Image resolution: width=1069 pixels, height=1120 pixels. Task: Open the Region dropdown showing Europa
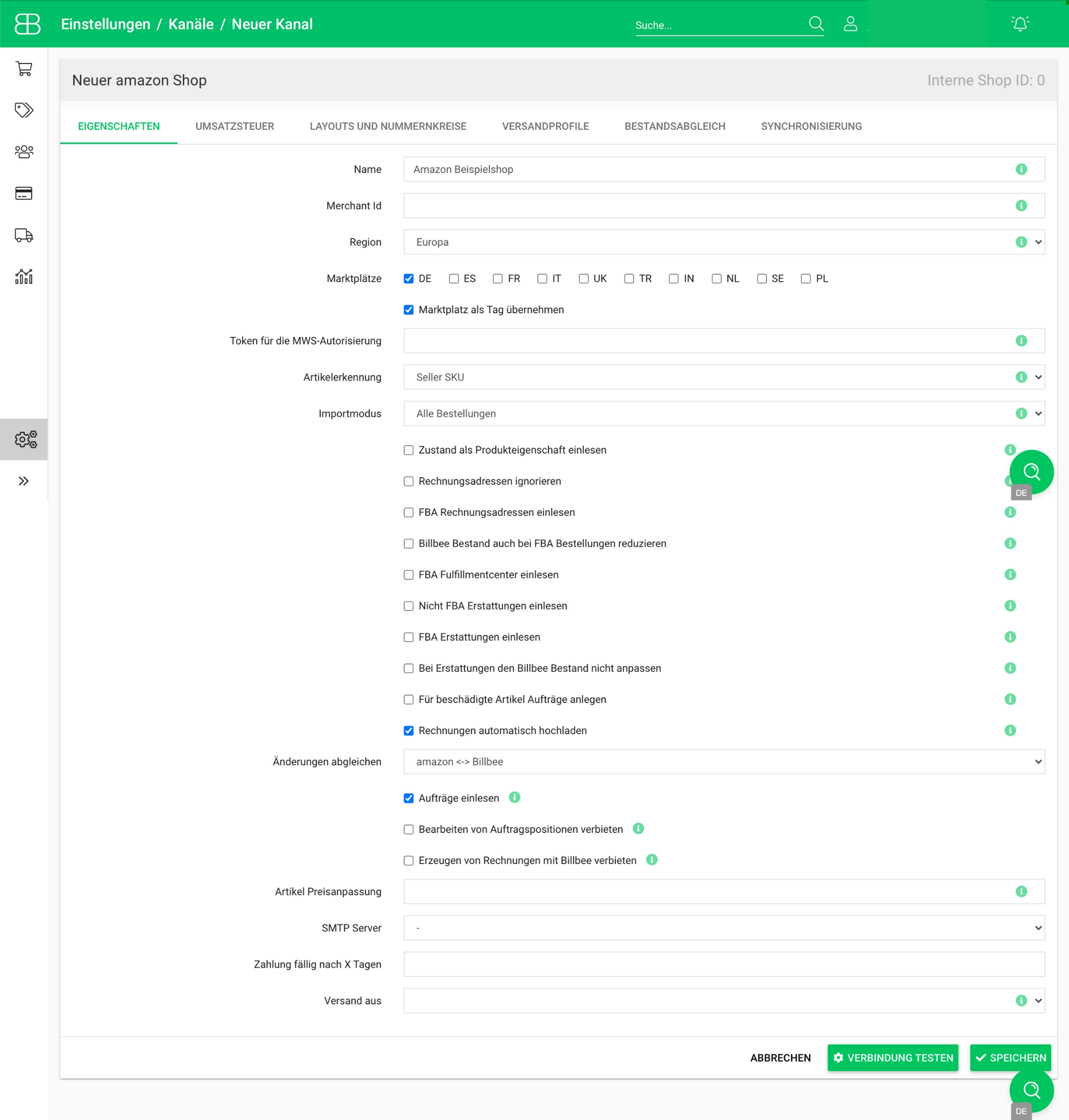724,242
